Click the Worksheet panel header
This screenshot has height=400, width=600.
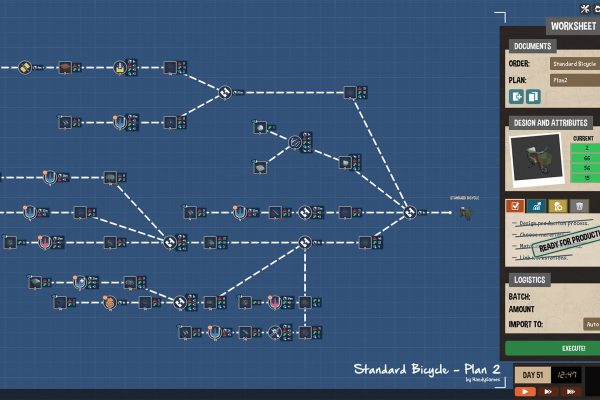point(573,25)
